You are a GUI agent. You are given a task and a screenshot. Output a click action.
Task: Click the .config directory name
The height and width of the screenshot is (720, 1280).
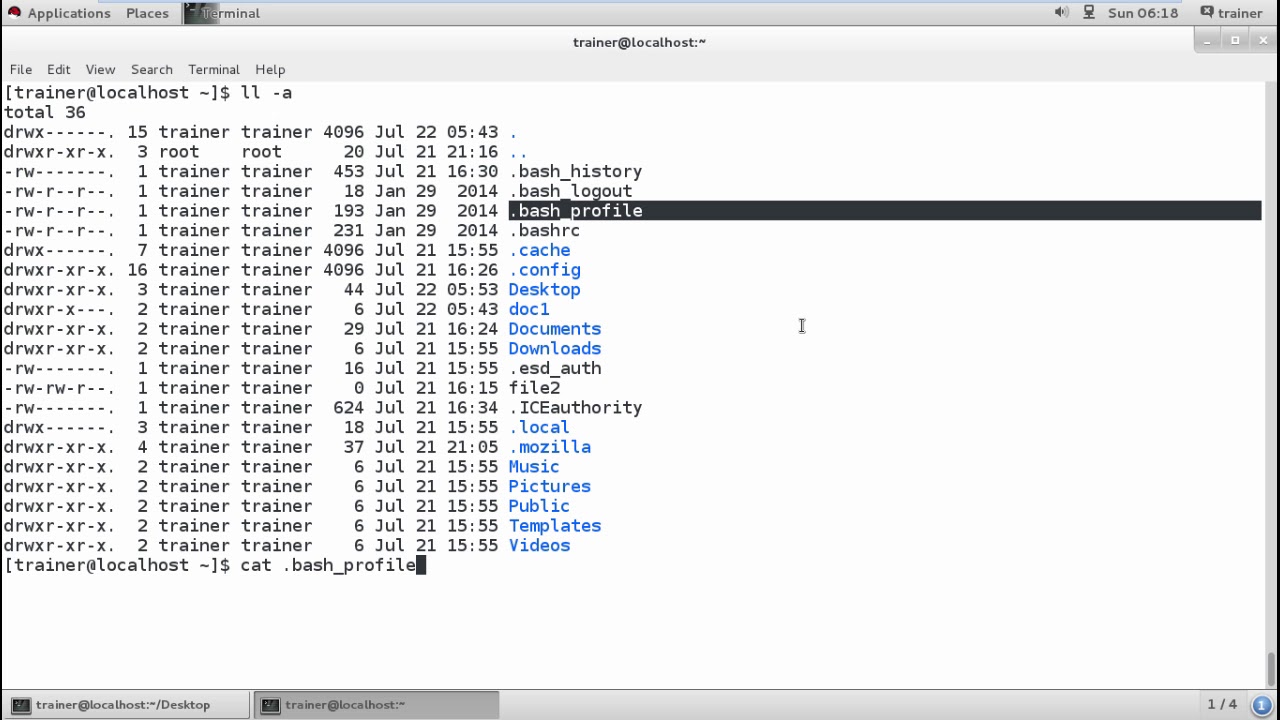545,270
